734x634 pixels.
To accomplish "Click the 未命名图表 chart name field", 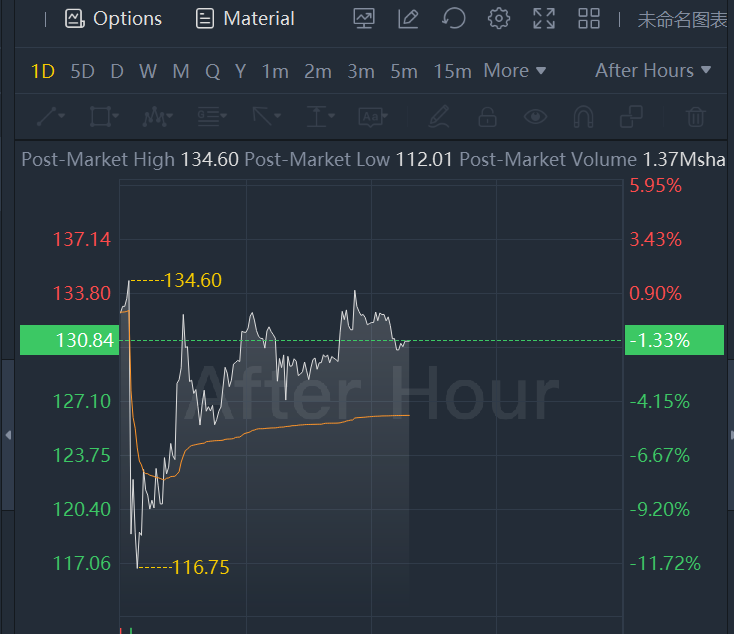I will point(682,18).
